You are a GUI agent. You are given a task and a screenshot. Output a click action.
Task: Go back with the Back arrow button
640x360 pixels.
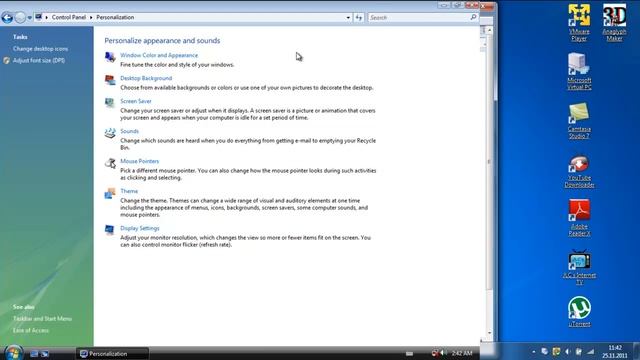(x=7, y=18)
